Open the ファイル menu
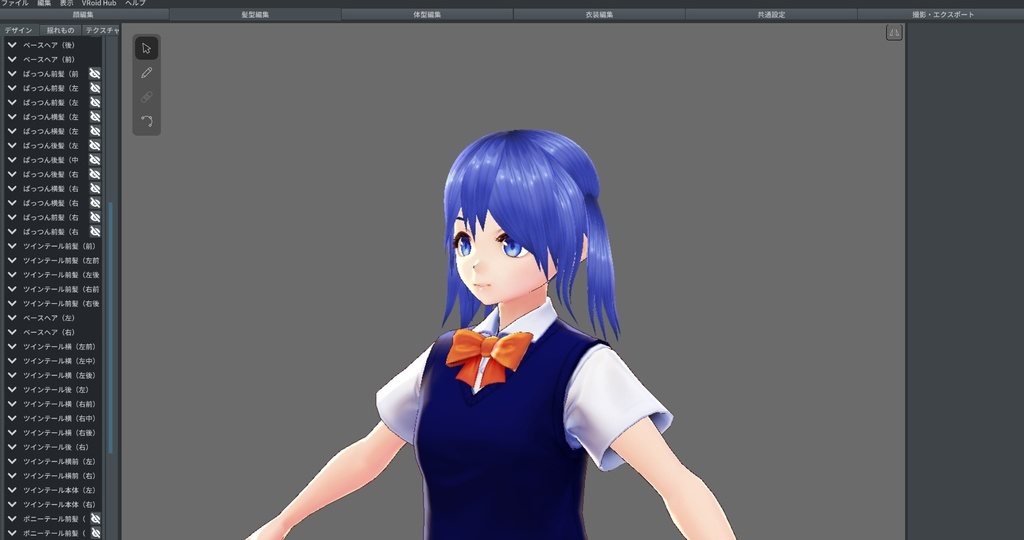The height and width of the screenshot is (540, 1024). click(14, 3)
